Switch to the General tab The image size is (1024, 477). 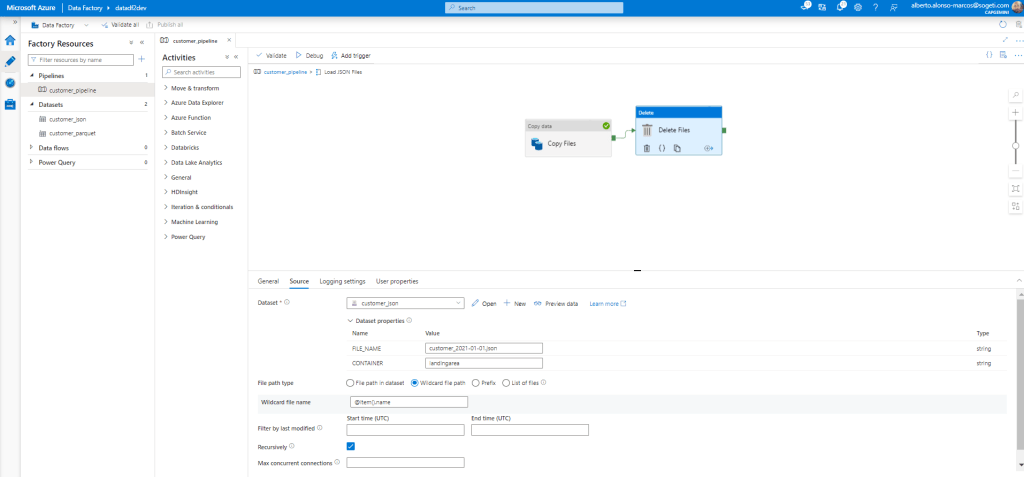pos(268,281)
